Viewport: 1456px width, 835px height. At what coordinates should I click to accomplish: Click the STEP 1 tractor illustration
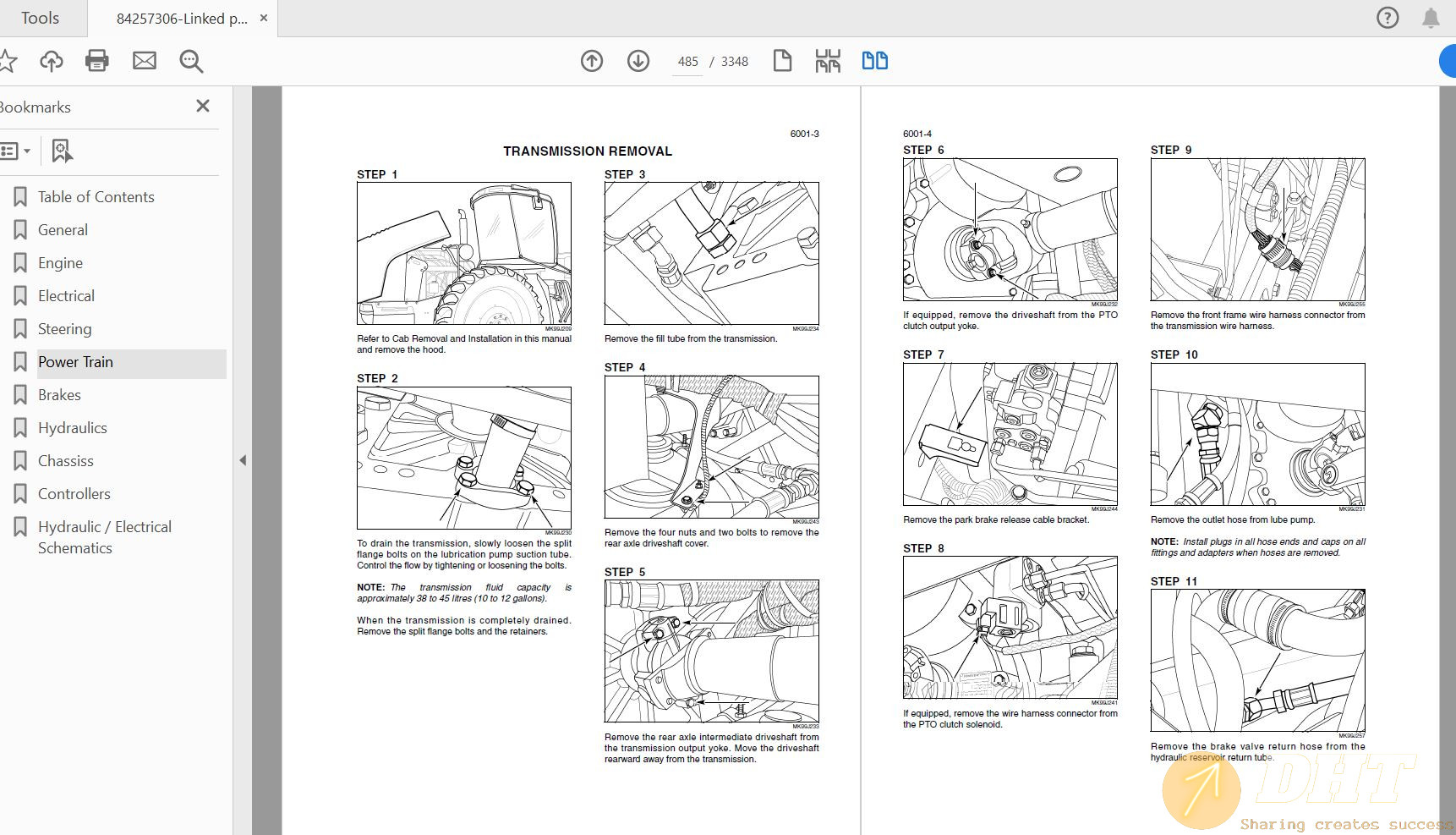[464, 254]
